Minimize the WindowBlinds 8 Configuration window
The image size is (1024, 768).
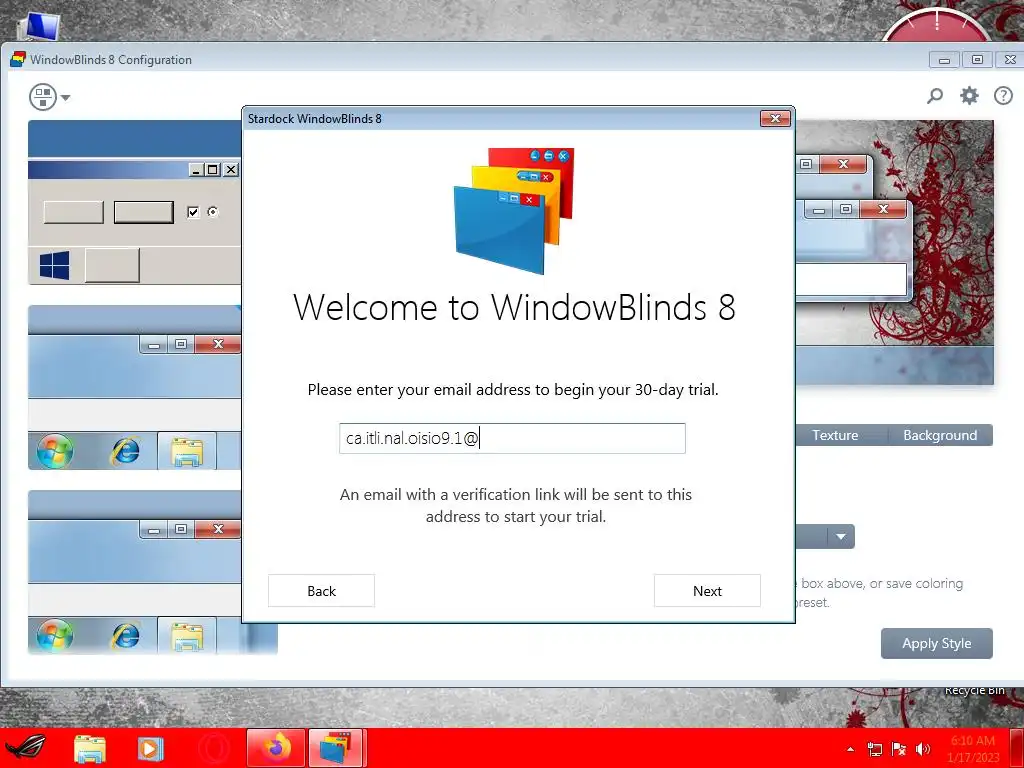click(944, 59)
